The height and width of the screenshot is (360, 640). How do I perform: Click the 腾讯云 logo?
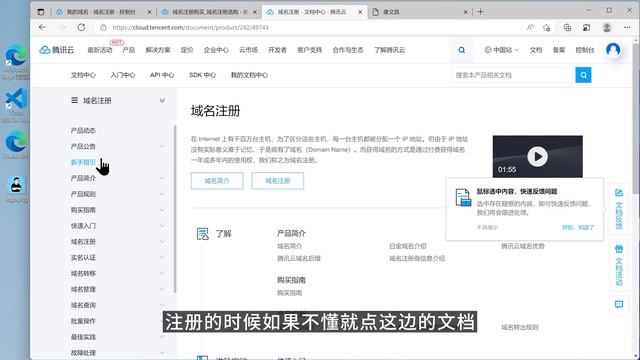[57, 50]
